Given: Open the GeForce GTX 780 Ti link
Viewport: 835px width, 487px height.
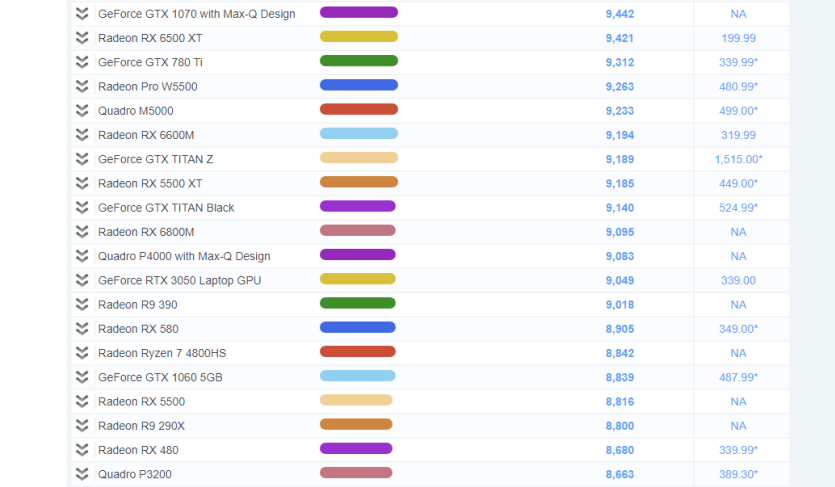Looking at the screenshot, I should [x=150, y=62].
